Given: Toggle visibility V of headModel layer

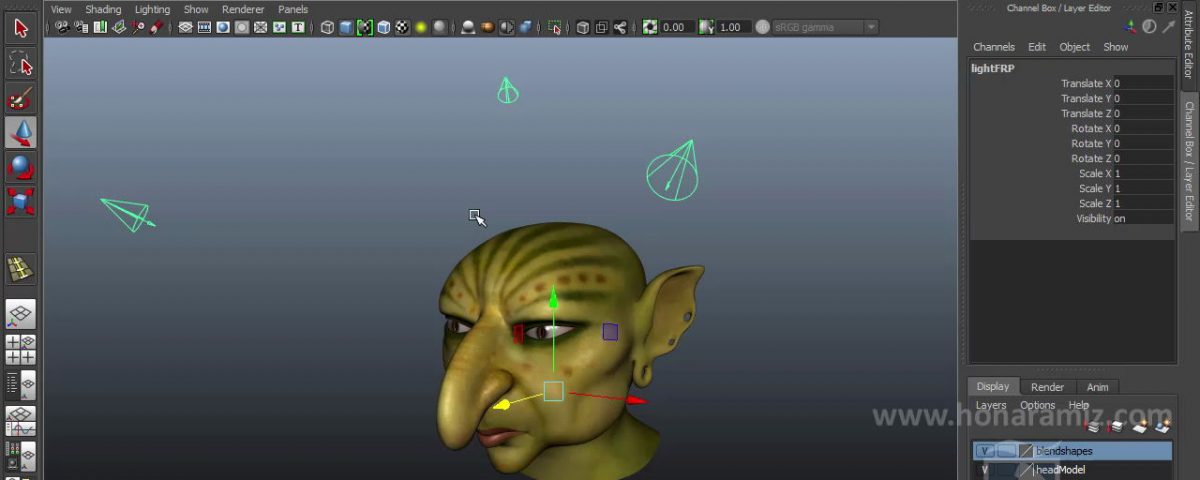Looking at the screenshot, I should pyautogui.click(x=985, y=470).
